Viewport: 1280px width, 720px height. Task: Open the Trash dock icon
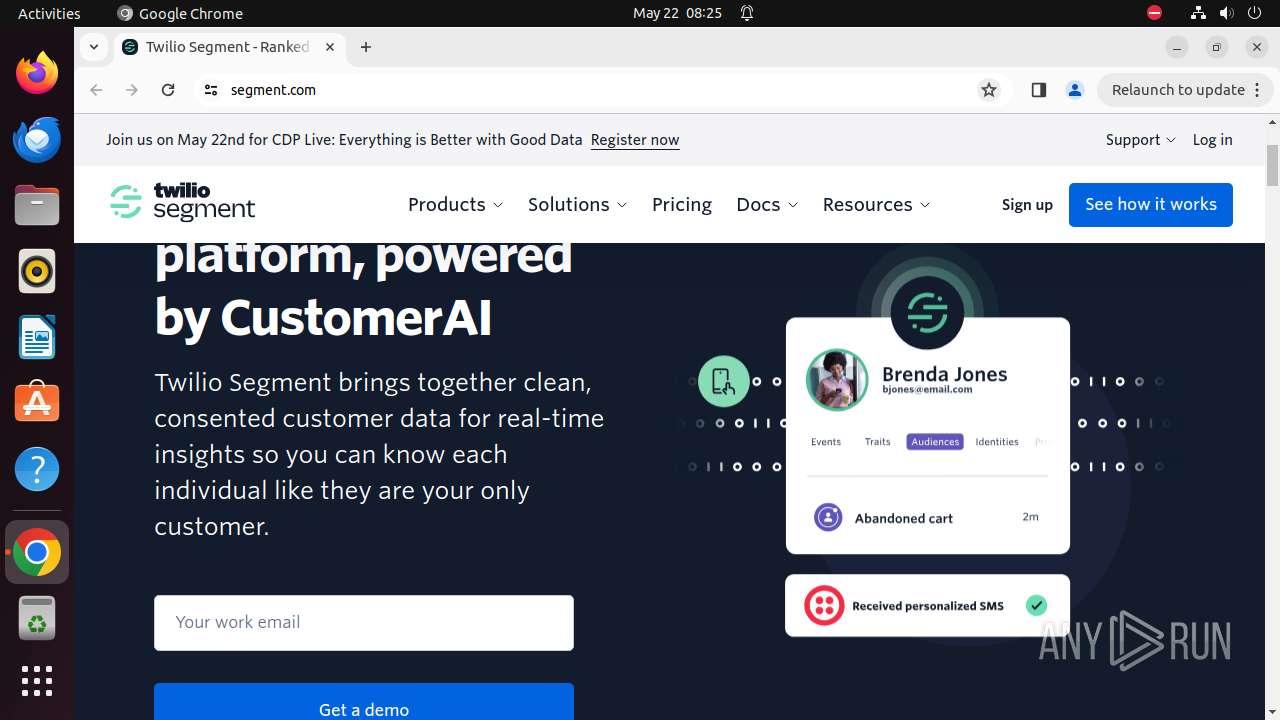pyautogui.click(x=37, y=619)
